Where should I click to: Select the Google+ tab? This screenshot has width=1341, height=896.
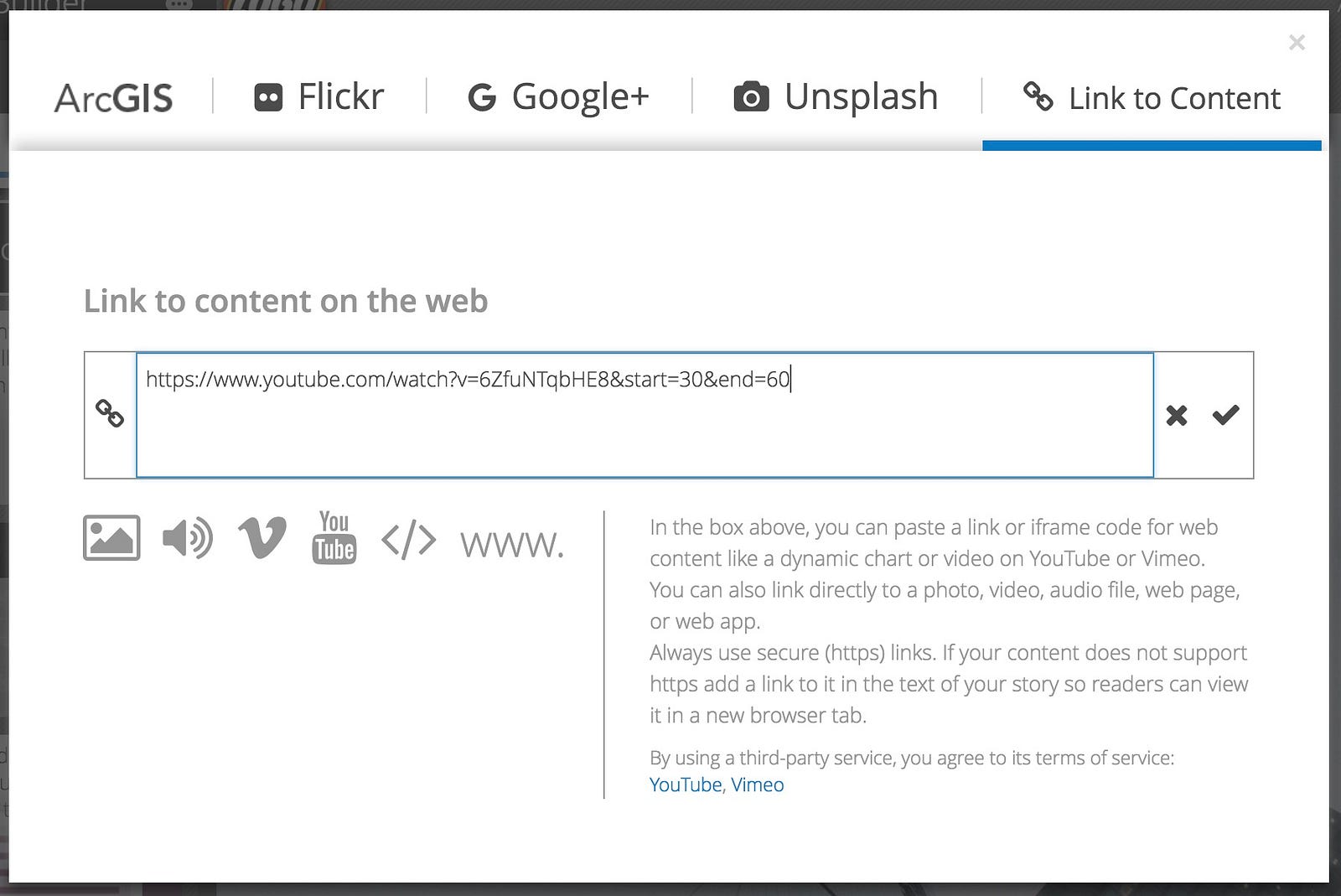tap(558, 97)
